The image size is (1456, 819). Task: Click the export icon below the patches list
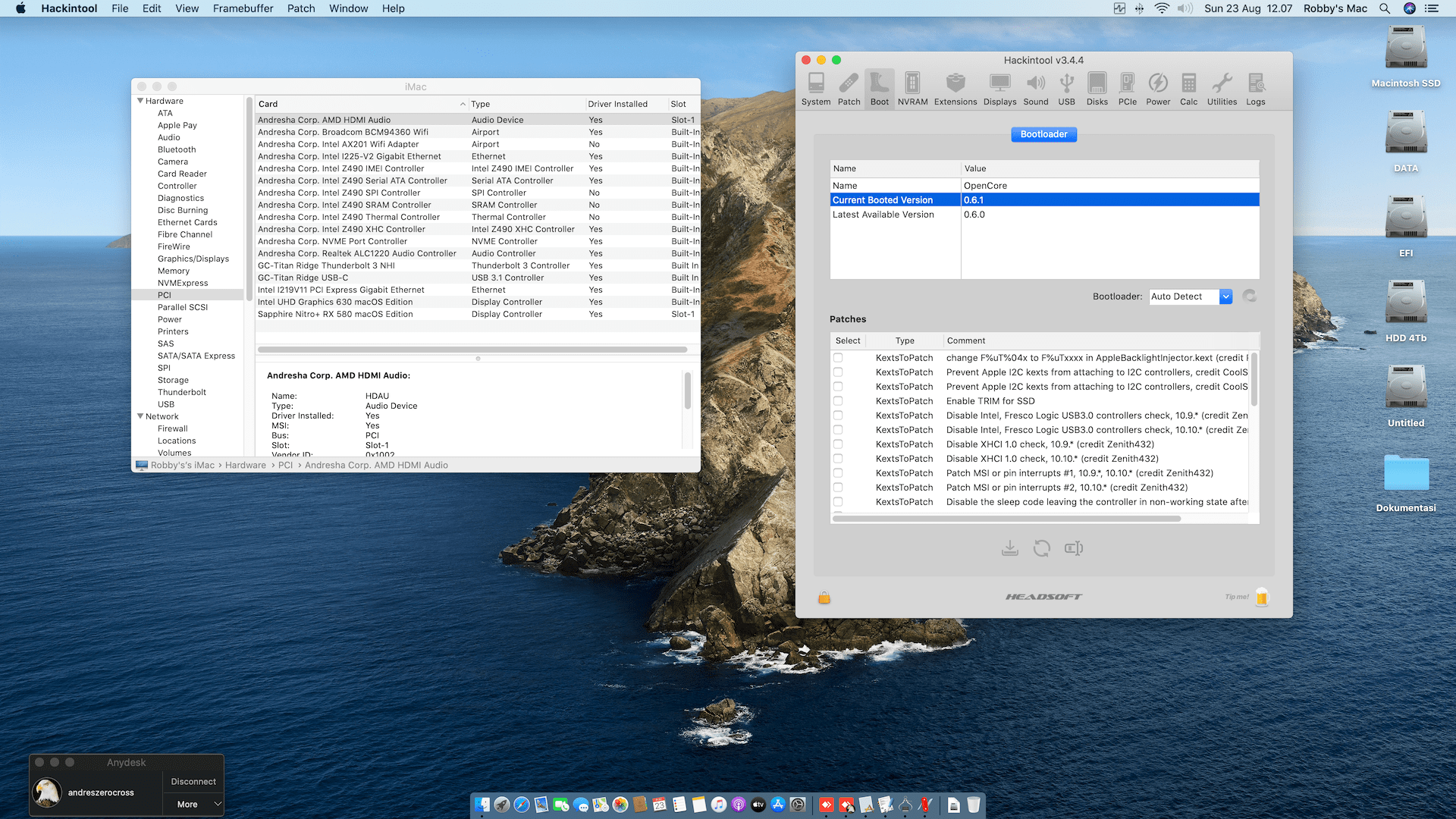coord(1074,548)
